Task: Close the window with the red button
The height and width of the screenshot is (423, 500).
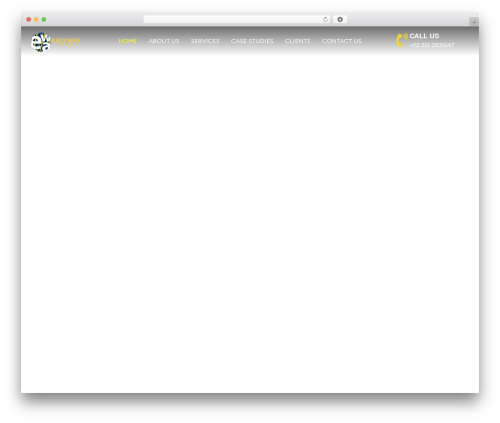Action: click(29, 19)
